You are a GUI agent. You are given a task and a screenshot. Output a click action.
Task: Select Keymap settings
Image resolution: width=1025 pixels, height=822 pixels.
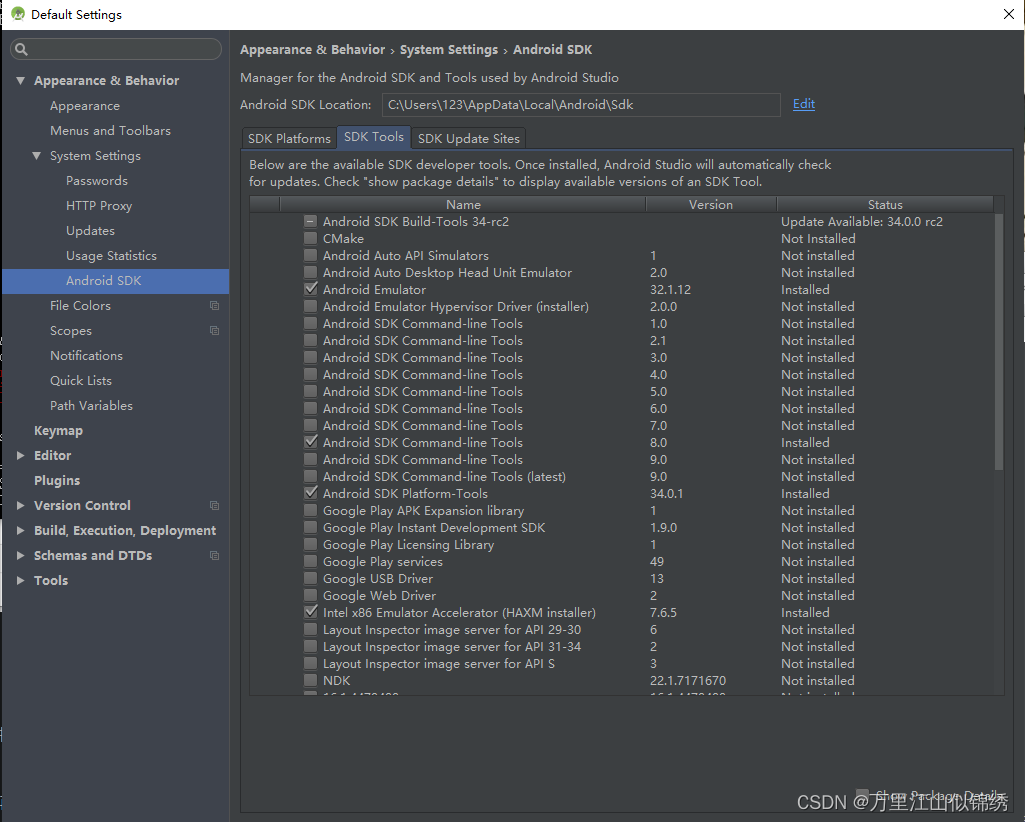click(x=58, y=430)
